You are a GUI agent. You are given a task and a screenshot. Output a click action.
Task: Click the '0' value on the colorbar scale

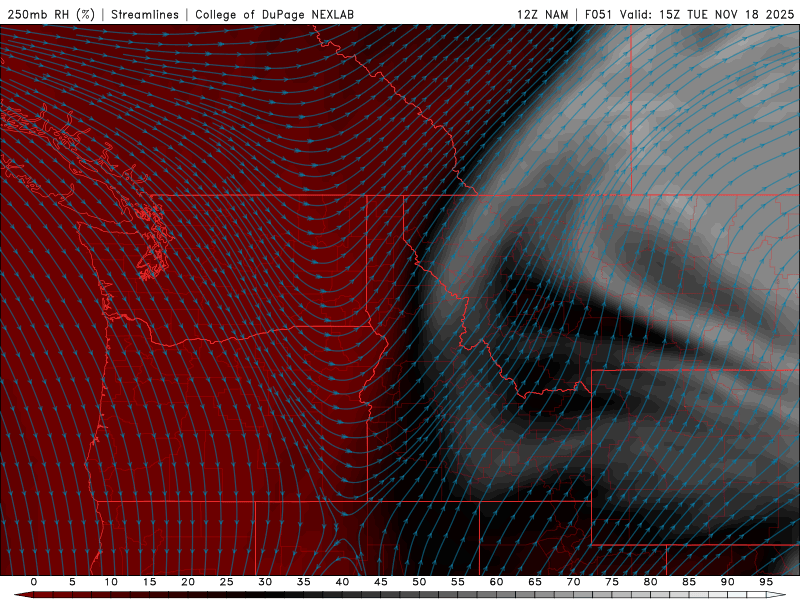tap(34, 582)
